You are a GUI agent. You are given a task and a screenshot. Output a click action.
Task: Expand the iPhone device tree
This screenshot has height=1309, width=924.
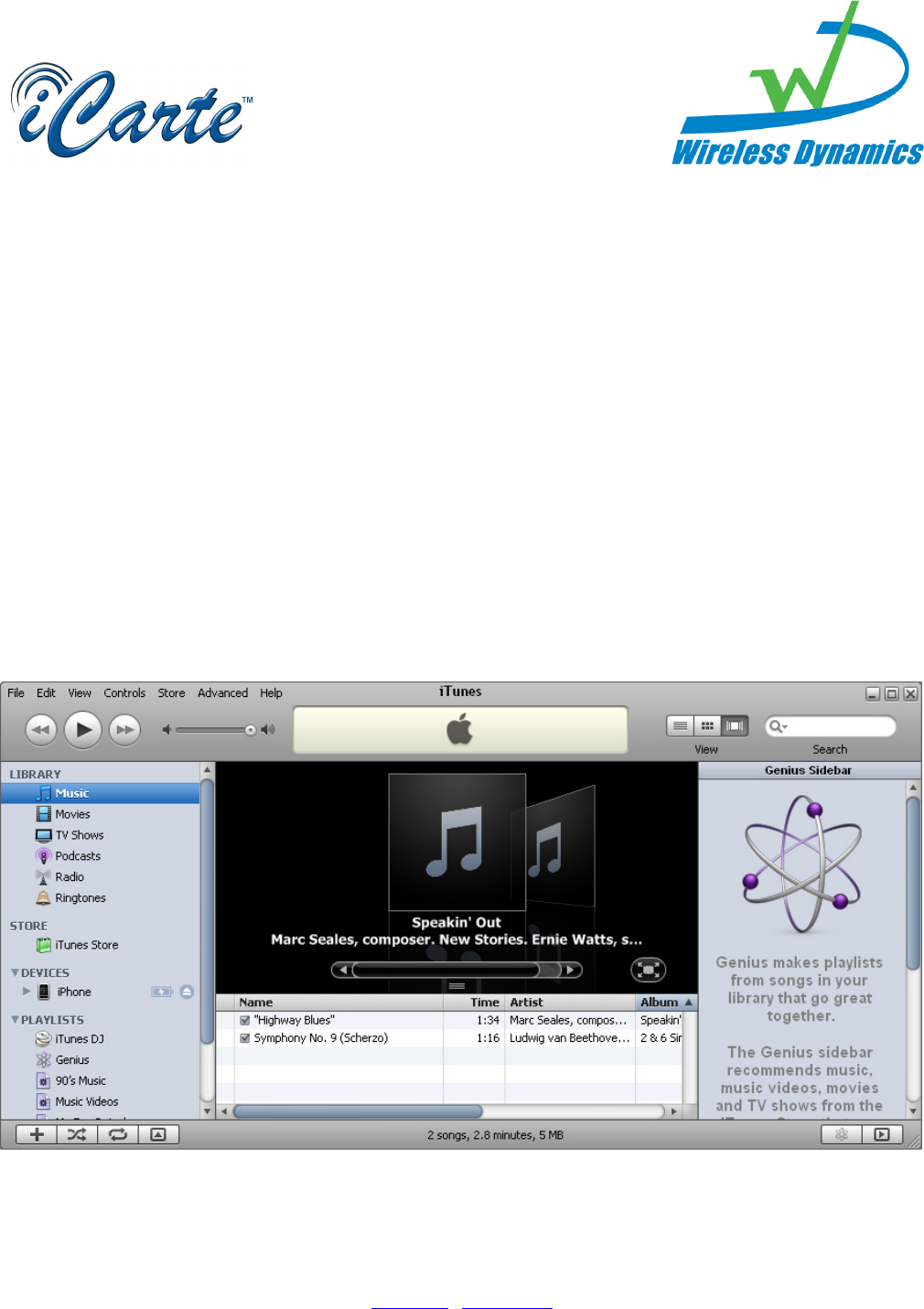point(27,991)
